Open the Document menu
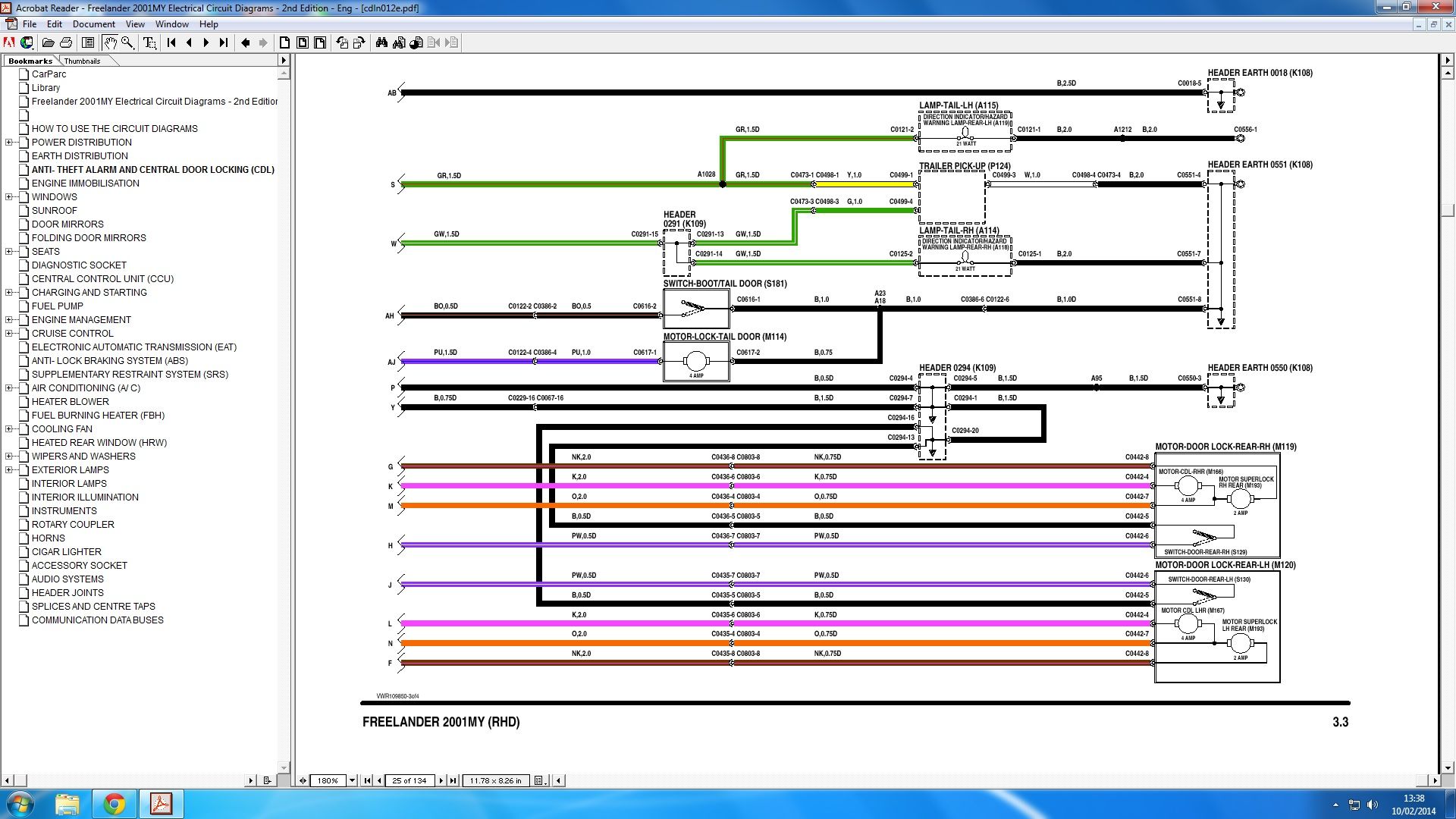Screen dimensions: 1456x819 (x=94, y=24)
